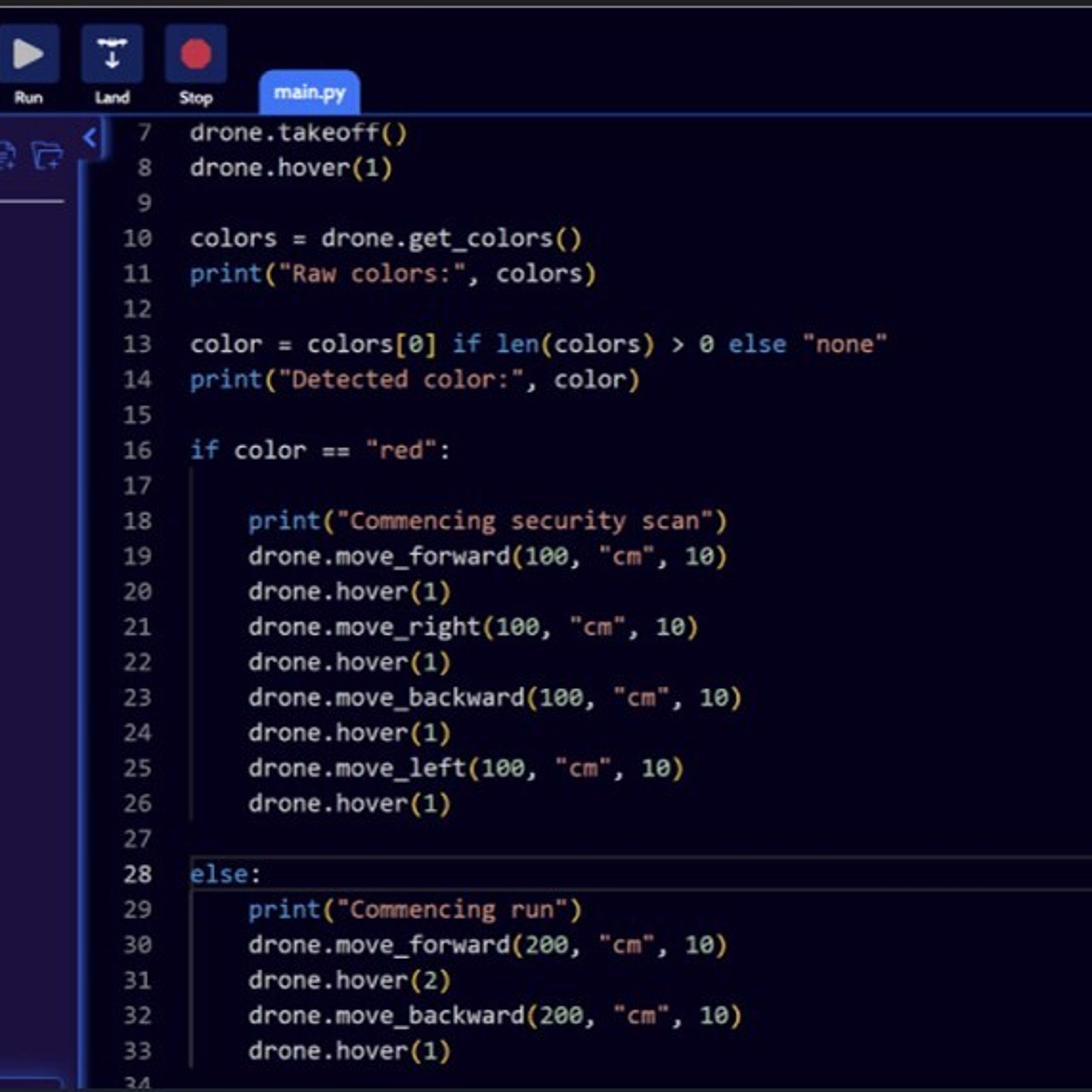Click the drone.move_right line
The width and height of the screenshot is (1092, 1092).
[473, 627]
